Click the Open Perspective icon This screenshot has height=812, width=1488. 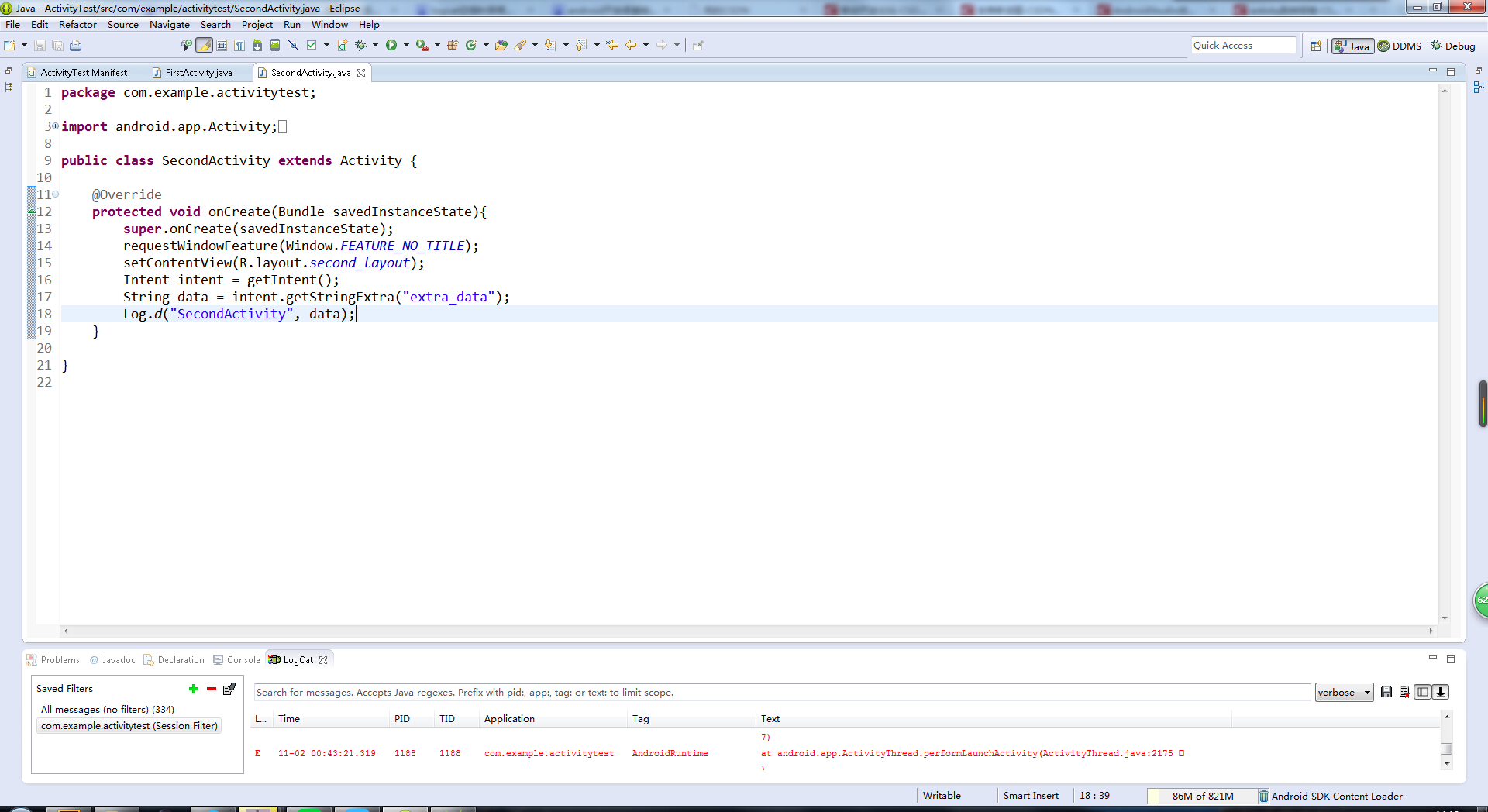click(x=1316, y=46)
